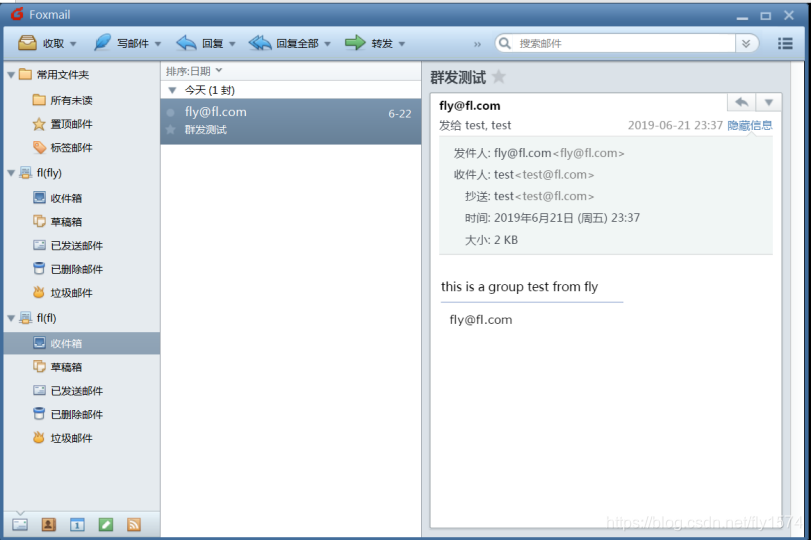Expand the 写邮件 dropdown arrow
The width and height of the screenshot is (812, 541).
pyautogui.click(x=158, y=44)
